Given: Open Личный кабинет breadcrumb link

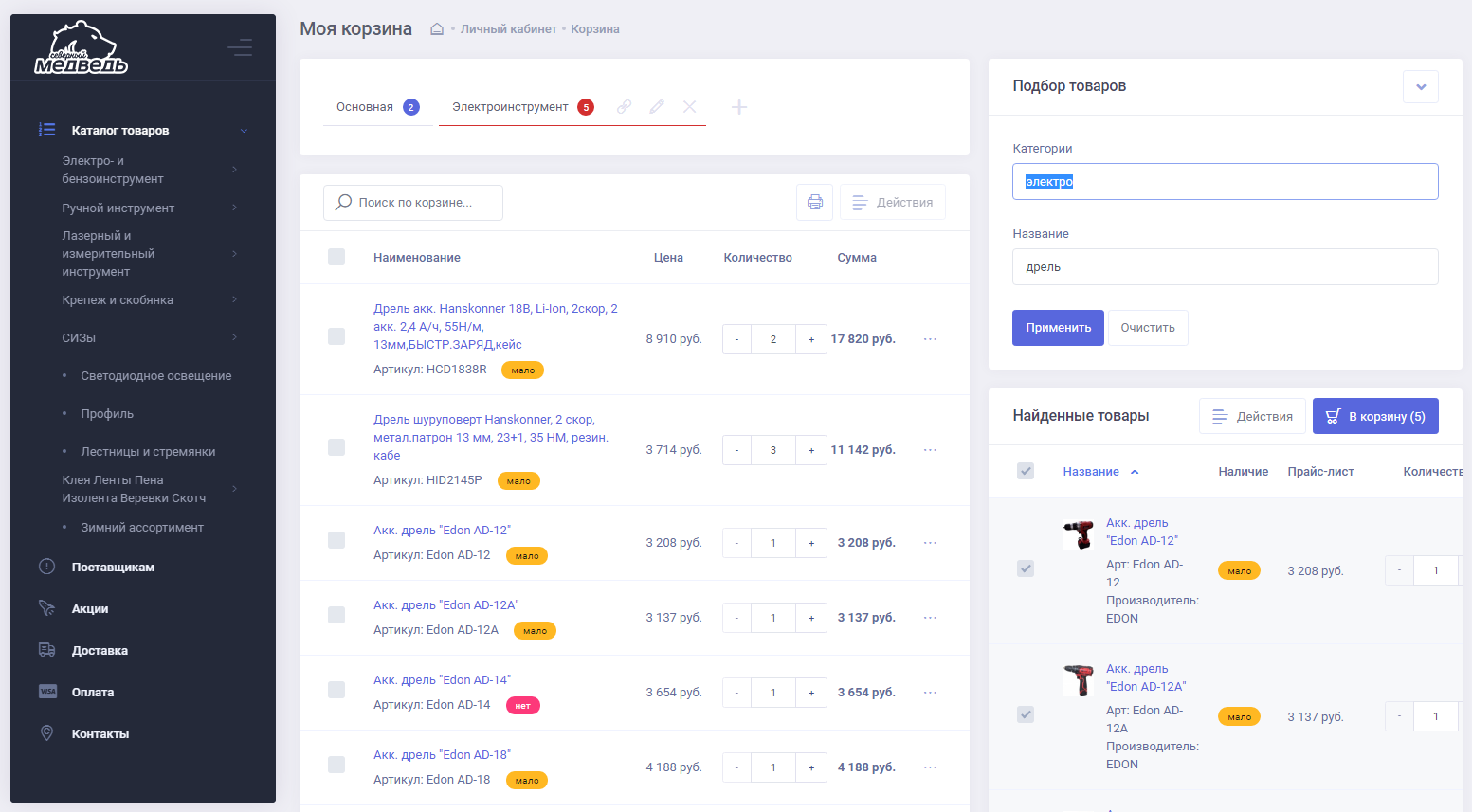Looking at the screenshot, I should click(509, 29).
